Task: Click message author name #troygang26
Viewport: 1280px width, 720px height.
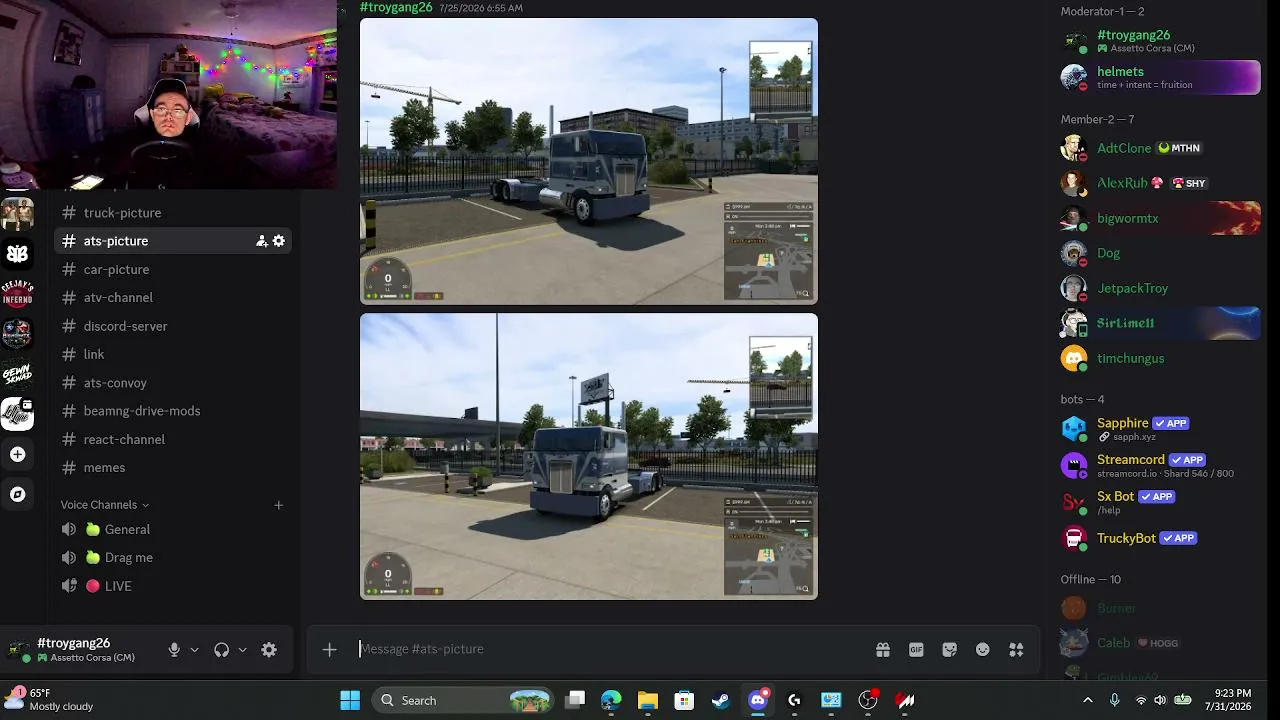Action: point(396,7)
